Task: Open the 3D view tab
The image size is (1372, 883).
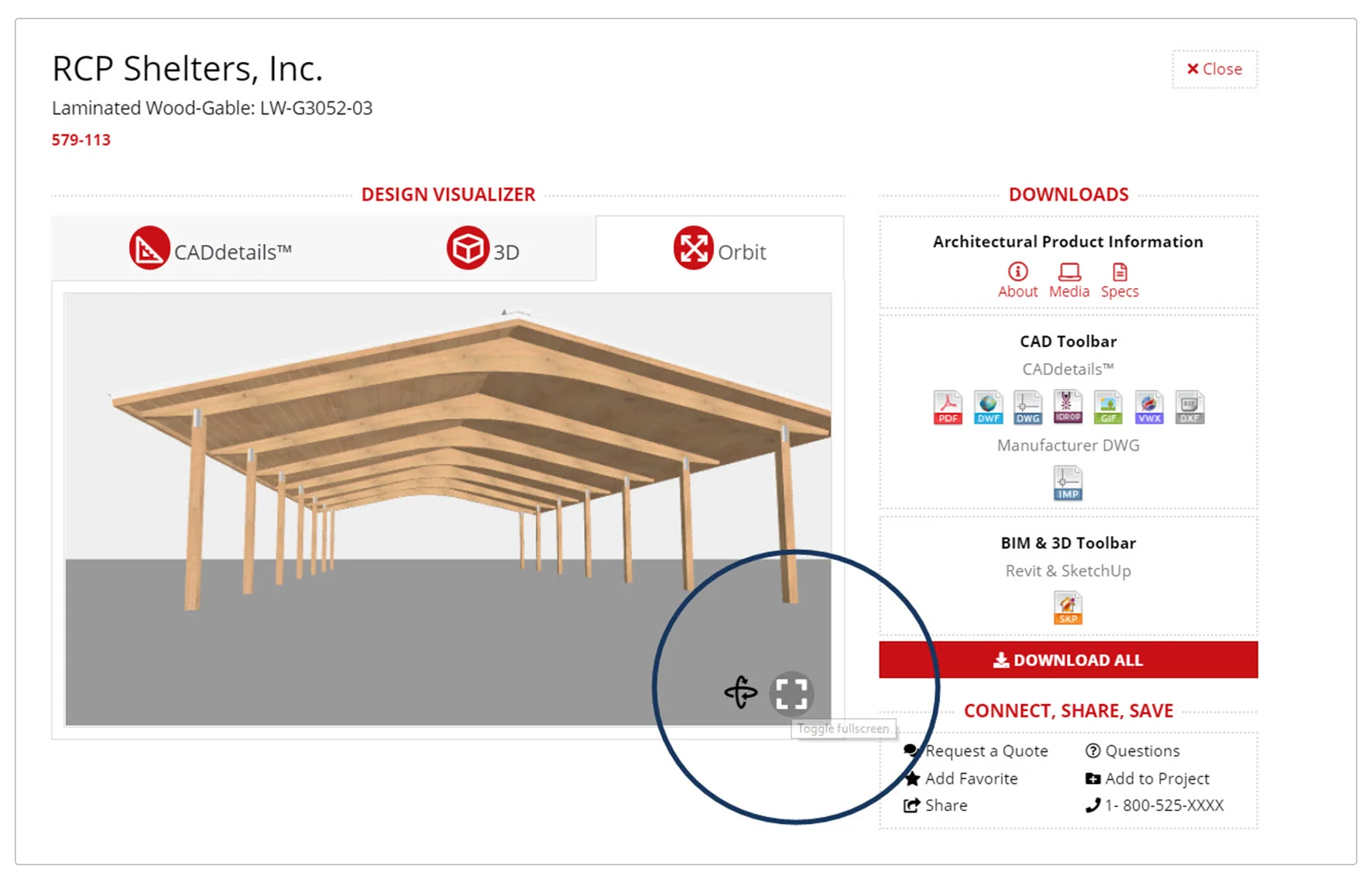Action: (485, 249)
